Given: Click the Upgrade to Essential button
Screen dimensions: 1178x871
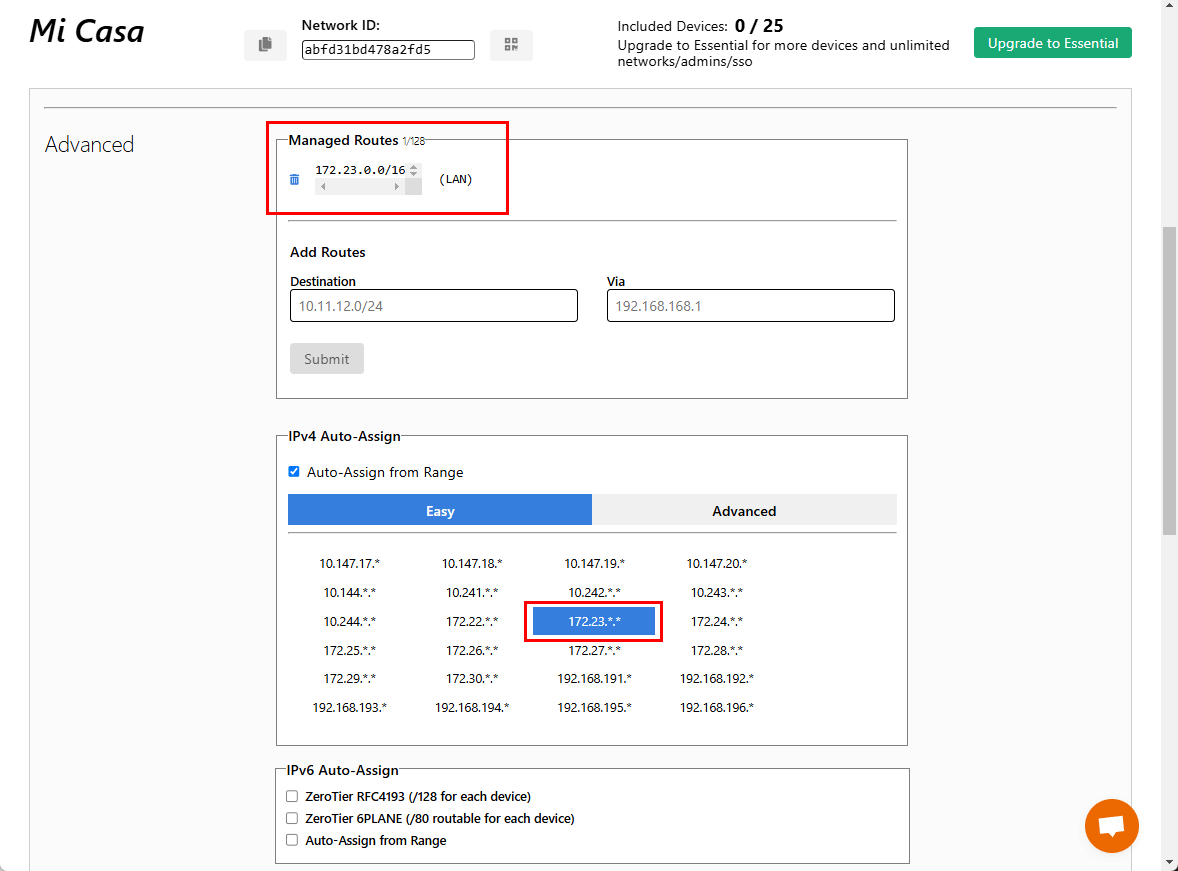Looking at the screenshot, I should click(x=1052, y=43).
